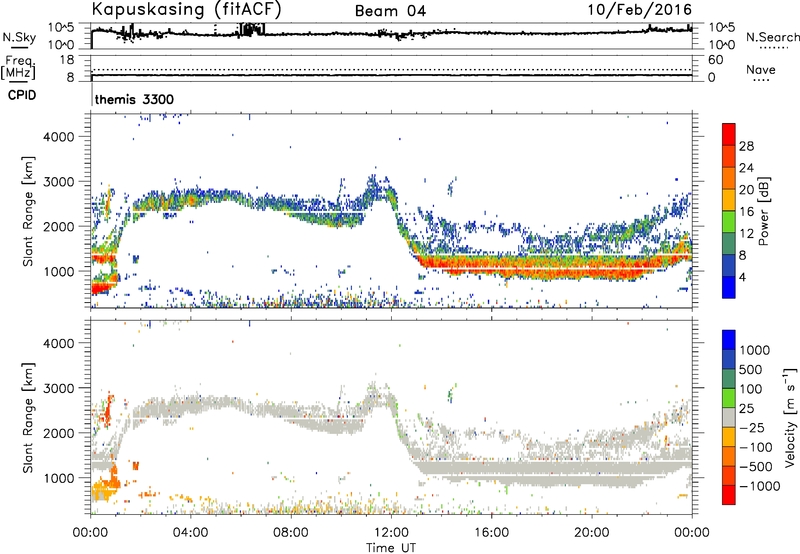
Task: Click the 12 tick on the Power colorbar
Action: [746, 234]
